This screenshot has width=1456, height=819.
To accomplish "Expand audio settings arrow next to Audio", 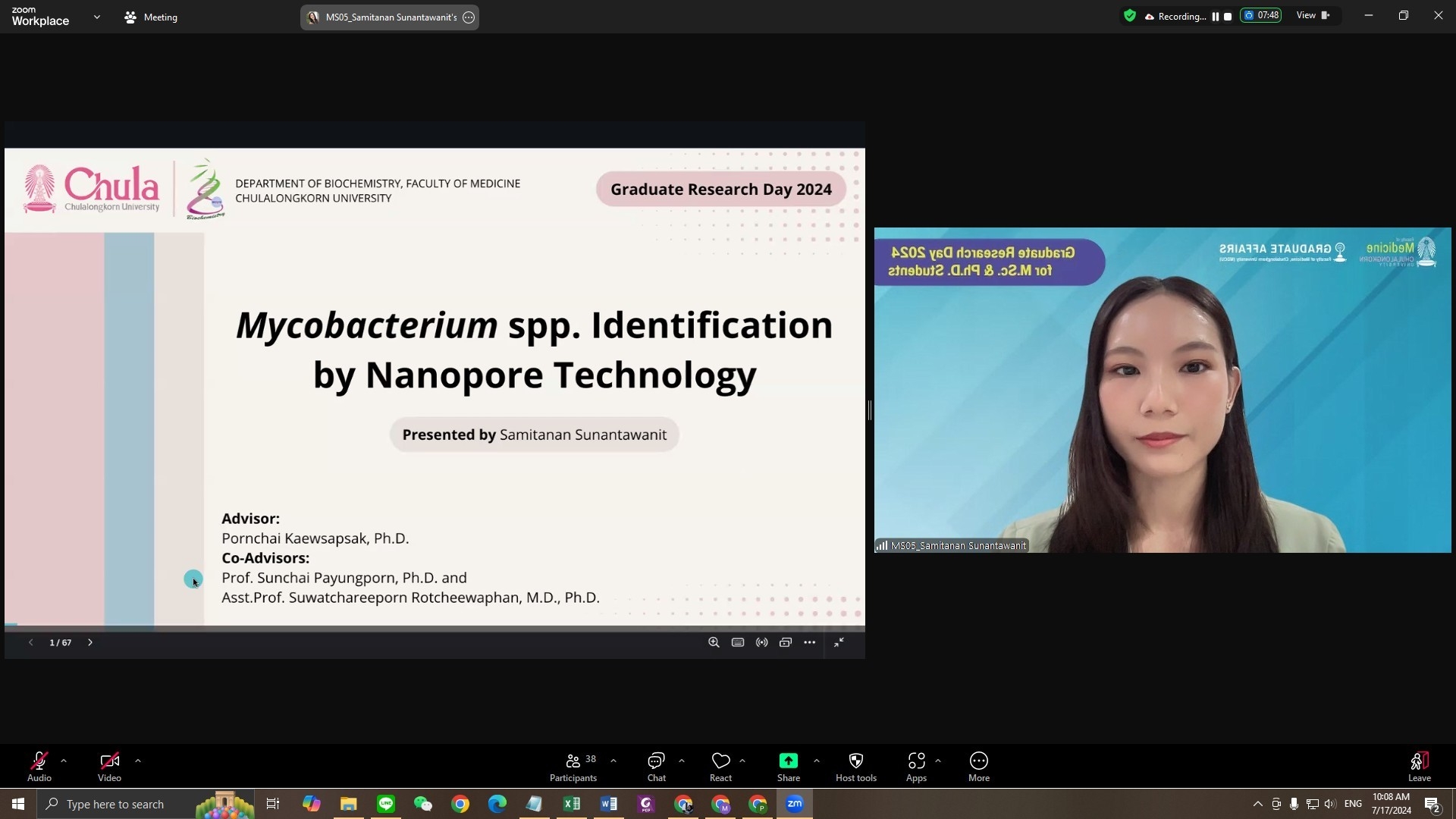I will click(x=64, y=760).
